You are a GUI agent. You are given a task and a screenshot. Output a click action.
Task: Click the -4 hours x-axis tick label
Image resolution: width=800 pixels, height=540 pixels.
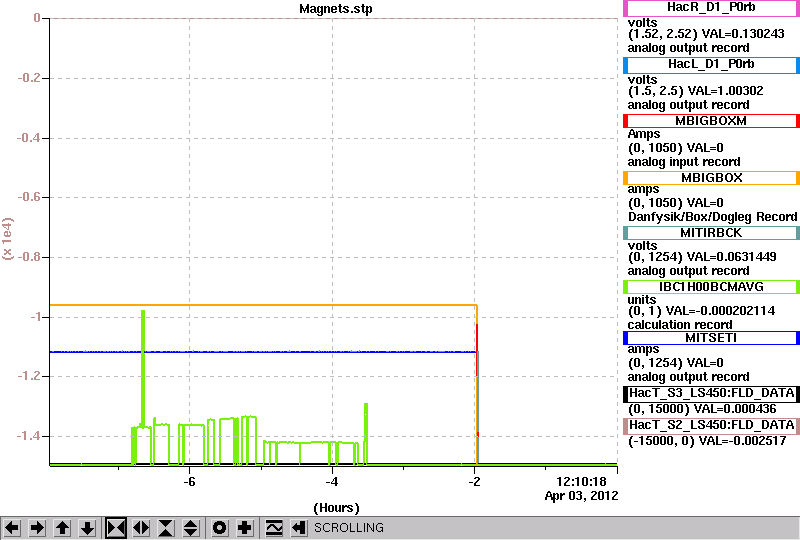tap(332, 482)
